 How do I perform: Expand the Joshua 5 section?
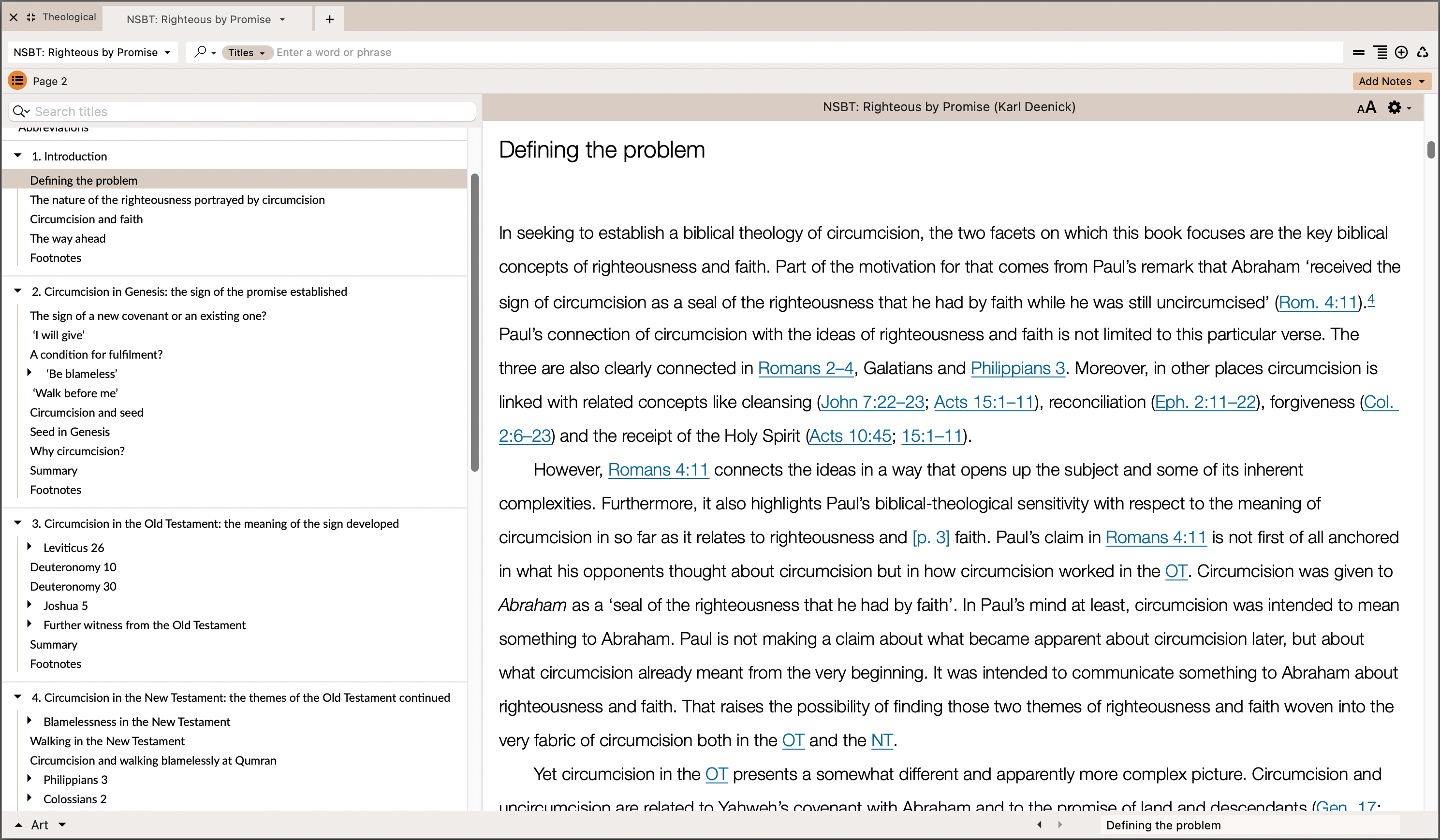click(29, 605)
